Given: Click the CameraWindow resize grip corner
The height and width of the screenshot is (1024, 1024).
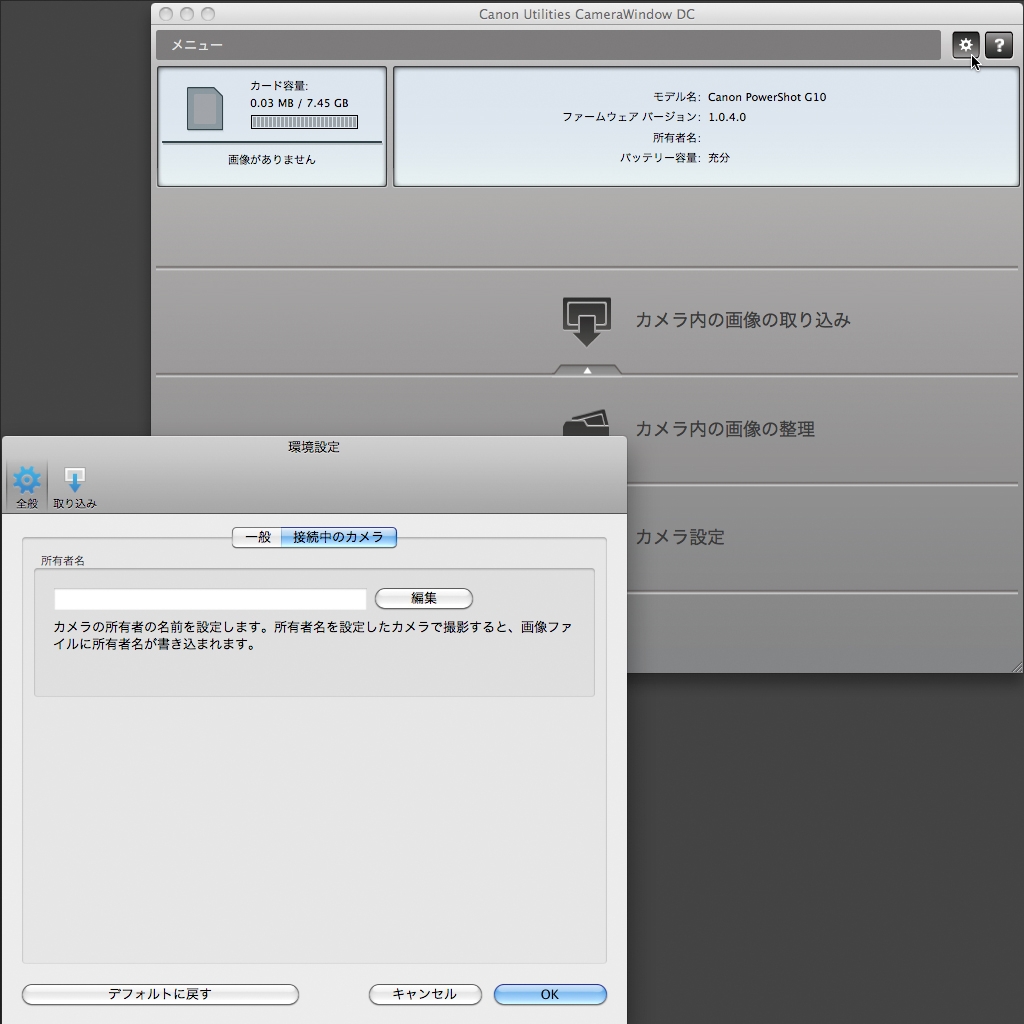Looking at the screenshot, I should pos(1016,666).
